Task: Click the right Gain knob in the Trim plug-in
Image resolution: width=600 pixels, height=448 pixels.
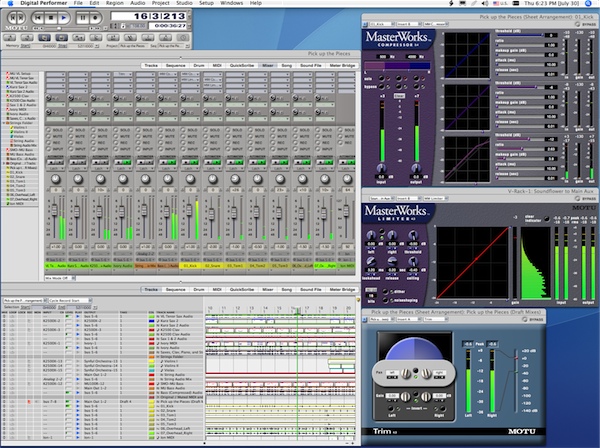Action: (426, 397)
